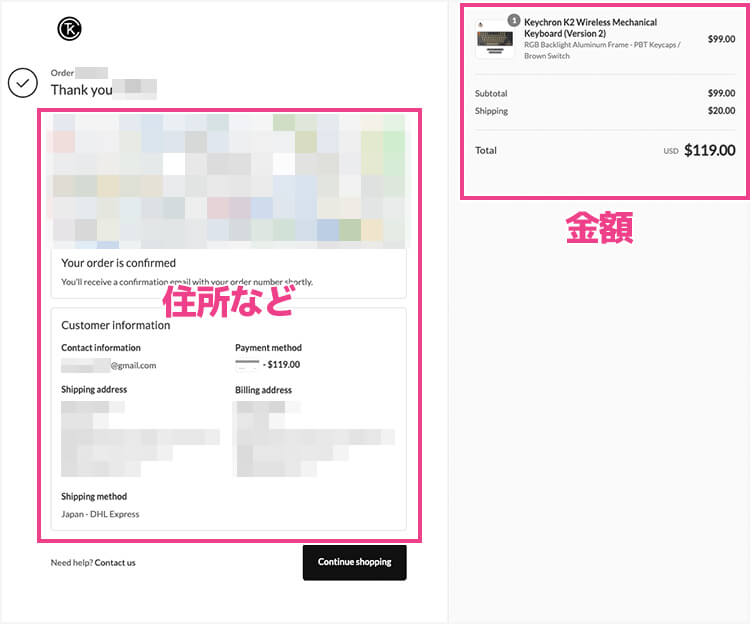Click the Keychron logo icon
This screenshot has width=752, height=624.
pos(70,30)
